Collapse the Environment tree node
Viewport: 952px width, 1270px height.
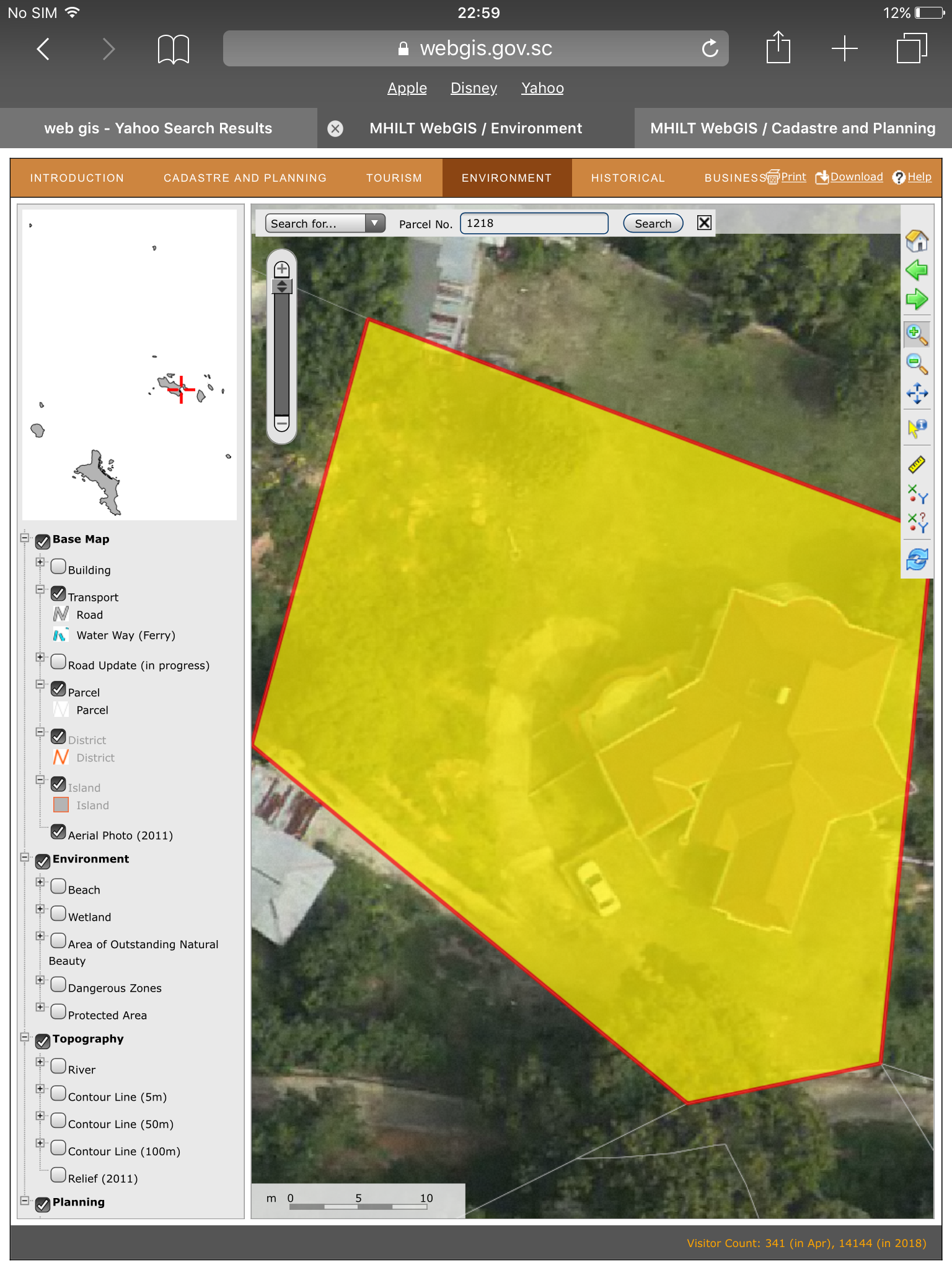pyautogui.click(x=25, y=857)
